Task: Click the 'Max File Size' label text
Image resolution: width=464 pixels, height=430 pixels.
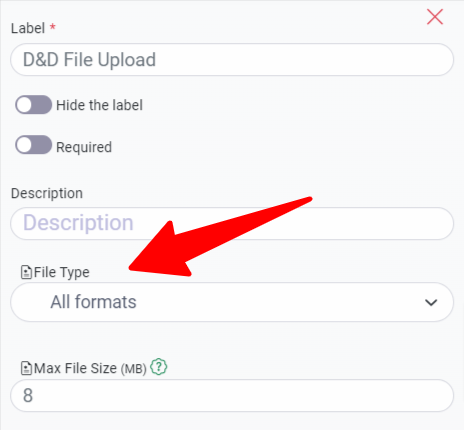Action: 75,368
